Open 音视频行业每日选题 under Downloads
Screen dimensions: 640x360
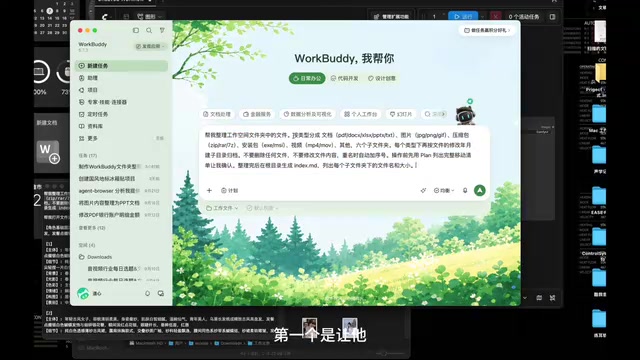tap(123, 269)
